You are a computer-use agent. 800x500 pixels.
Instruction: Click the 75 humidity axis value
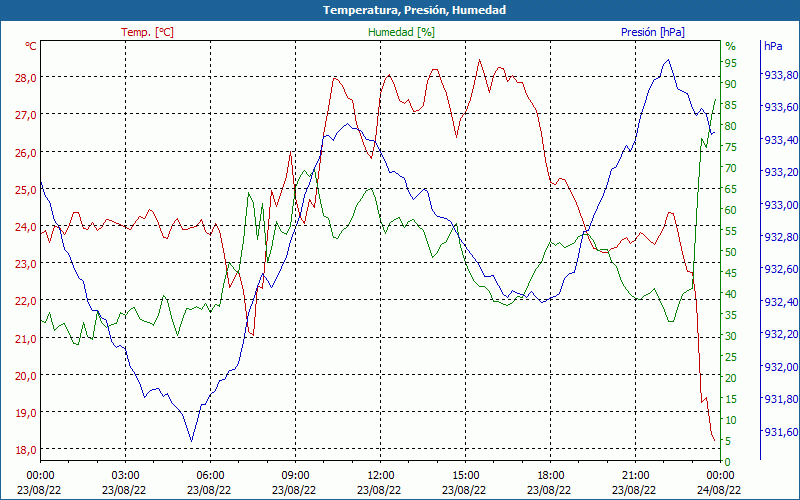(x=731, y=147)
